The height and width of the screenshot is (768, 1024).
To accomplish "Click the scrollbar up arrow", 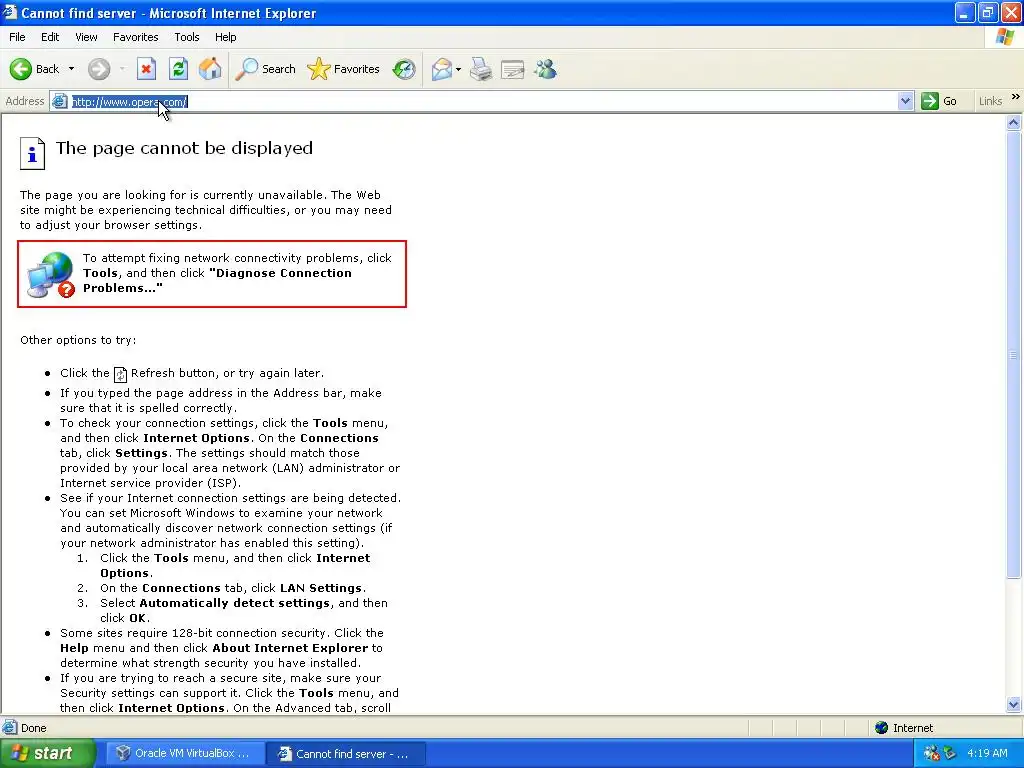I will click(1014, 122).
